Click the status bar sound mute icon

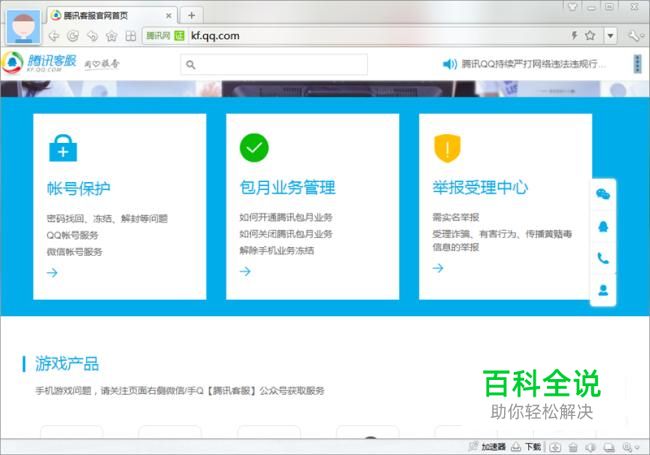(x=590, y=447)
